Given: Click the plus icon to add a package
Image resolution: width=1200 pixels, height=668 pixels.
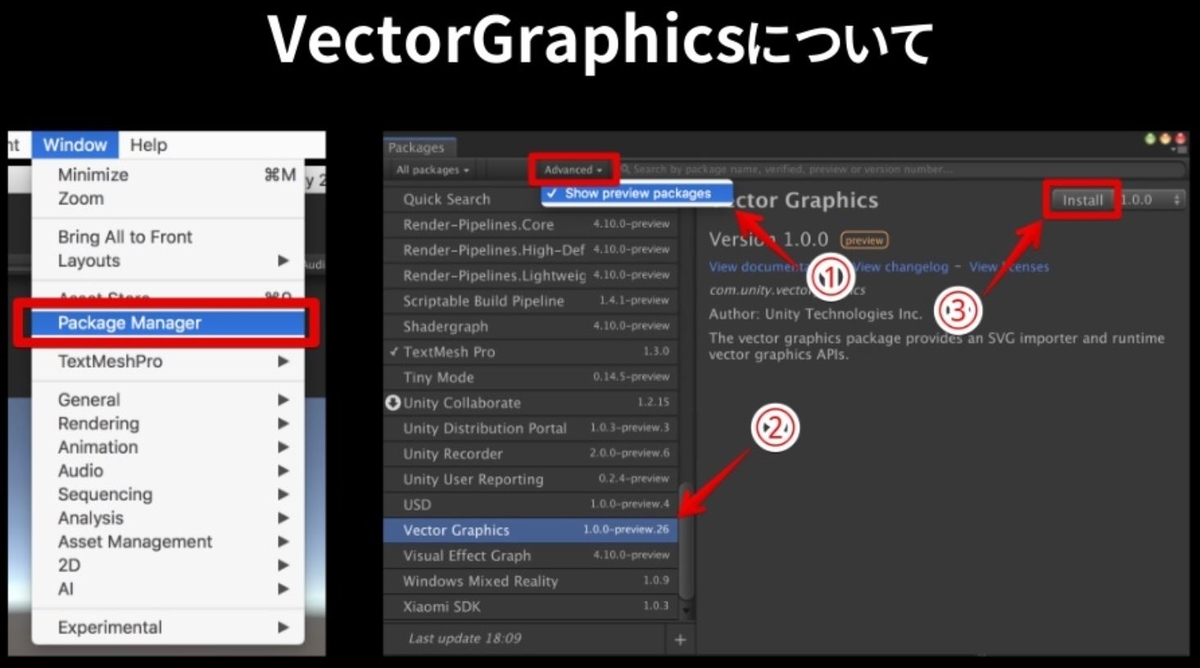Looking at the screenshot, I should [x=679, y=638].
